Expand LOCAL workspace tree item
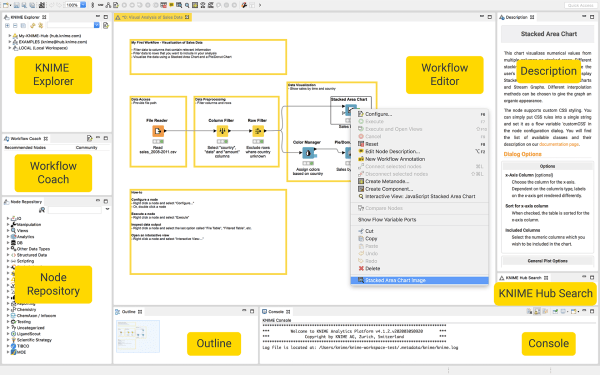The width and height of the screenshot is (600, 375). [x=10, y=48]
